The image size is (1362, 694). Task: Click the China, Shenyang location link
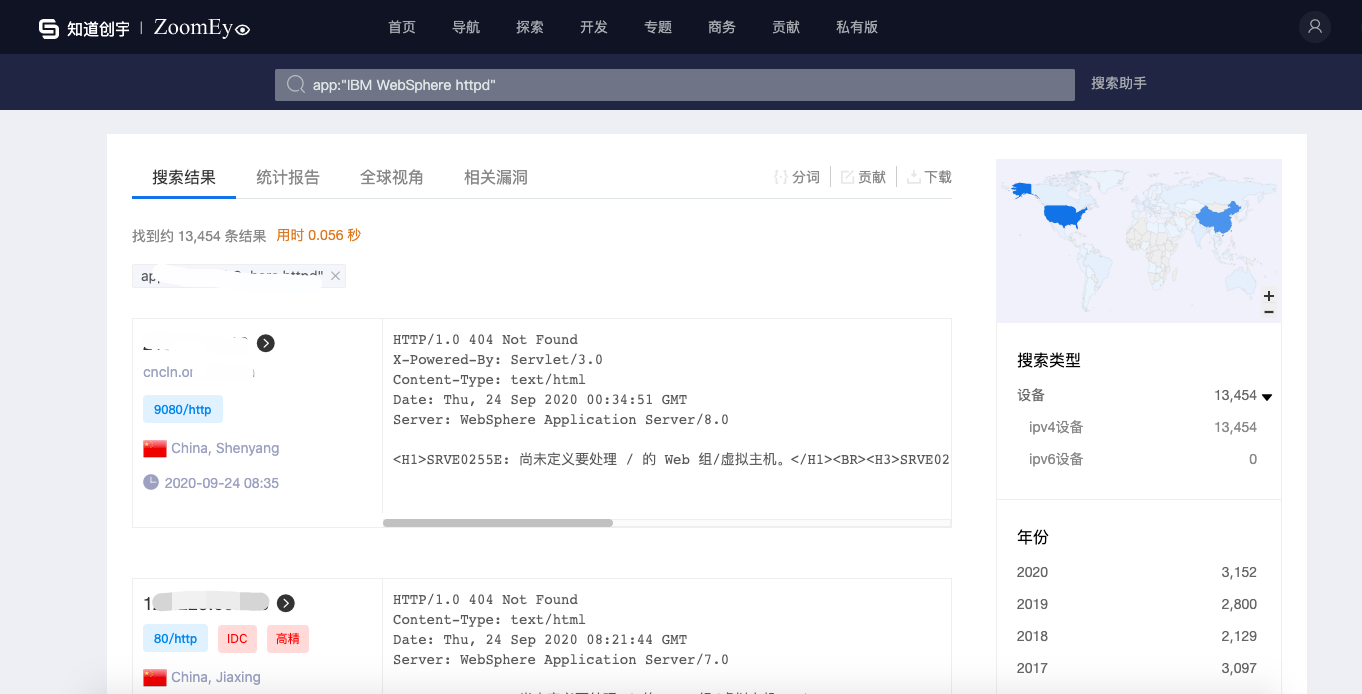(x=225, y=448)
